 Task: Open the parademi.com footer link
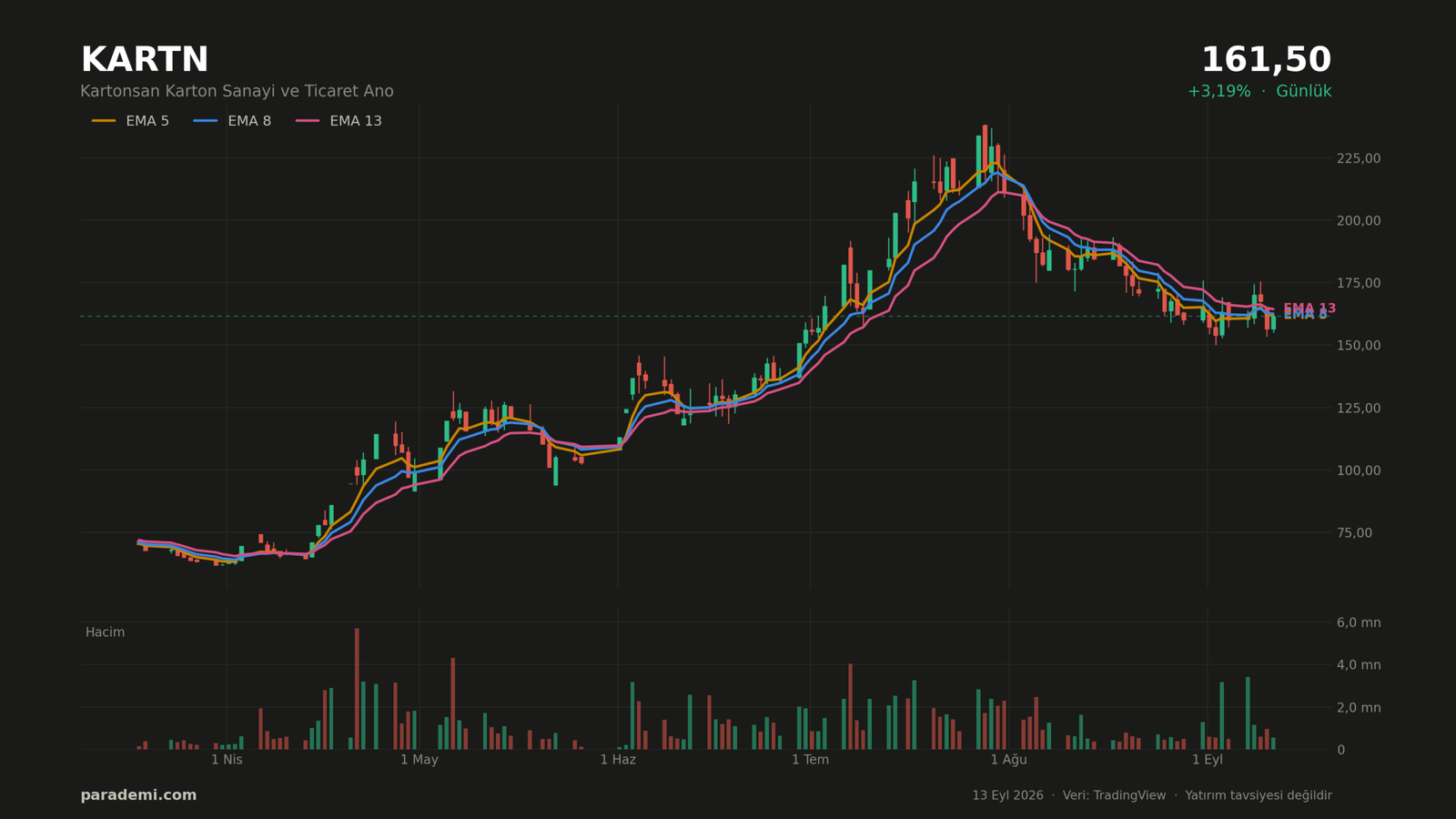(138, 795)
